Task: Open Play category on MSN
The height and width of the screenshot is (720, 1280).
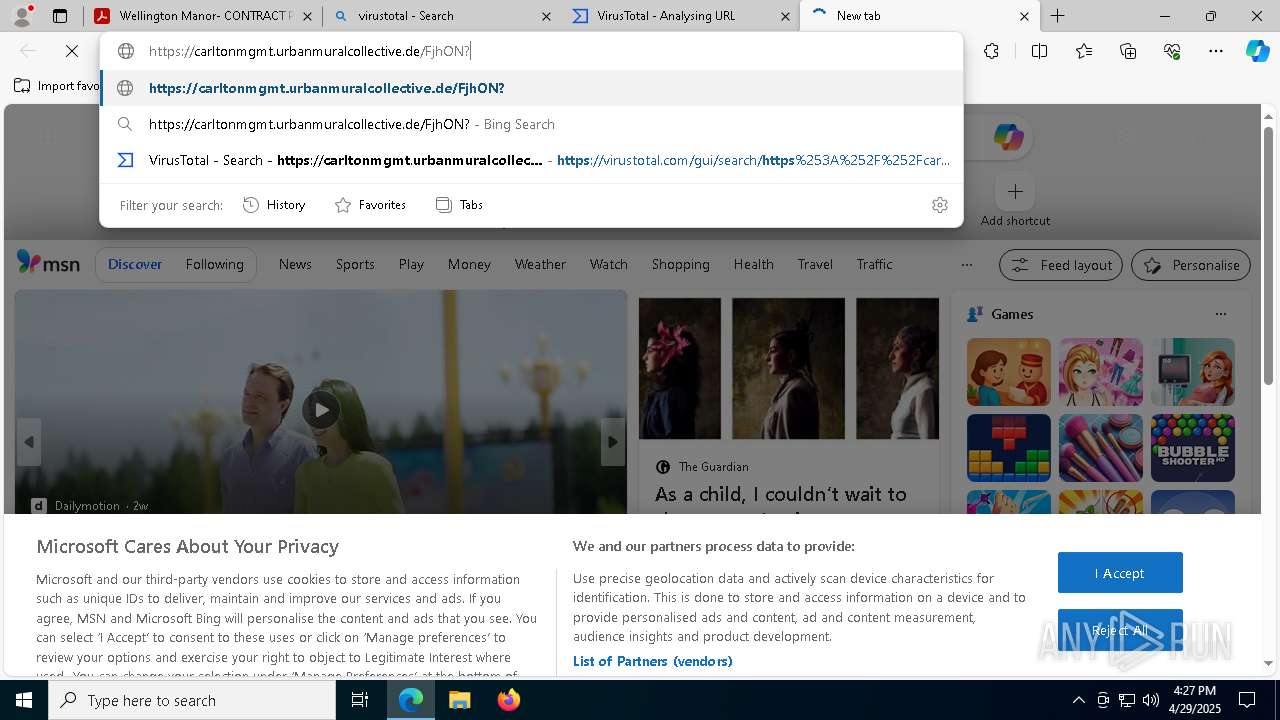Action: (x=411, y=264)
